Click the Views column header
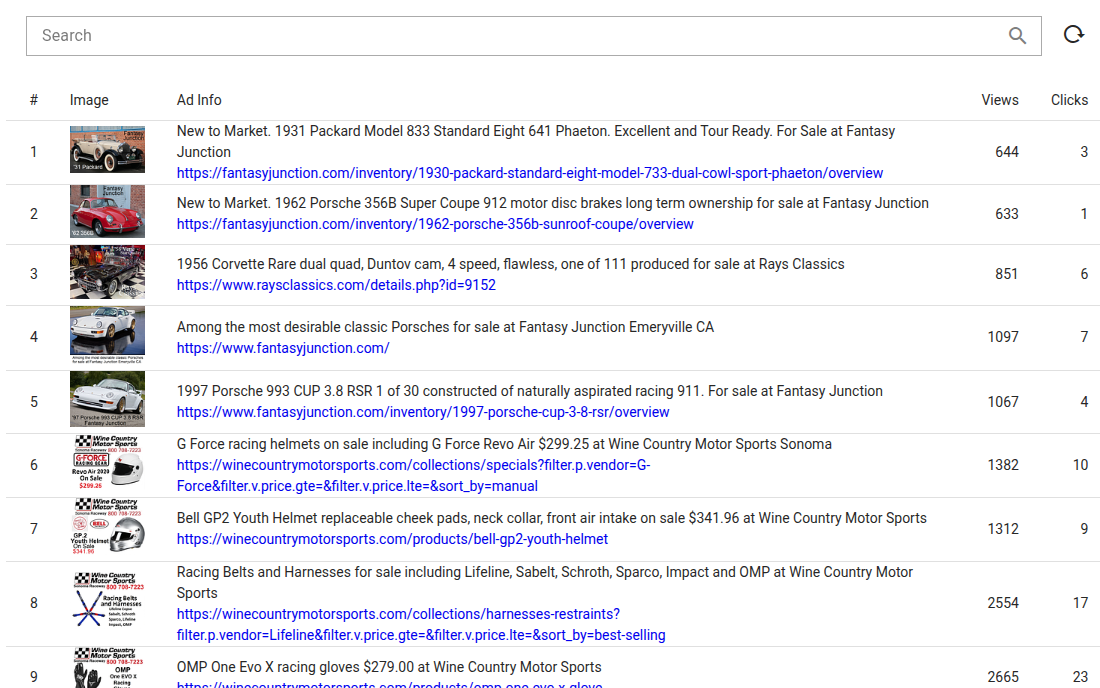This screenshot has width=1100, height=688. pos(1000,100)
